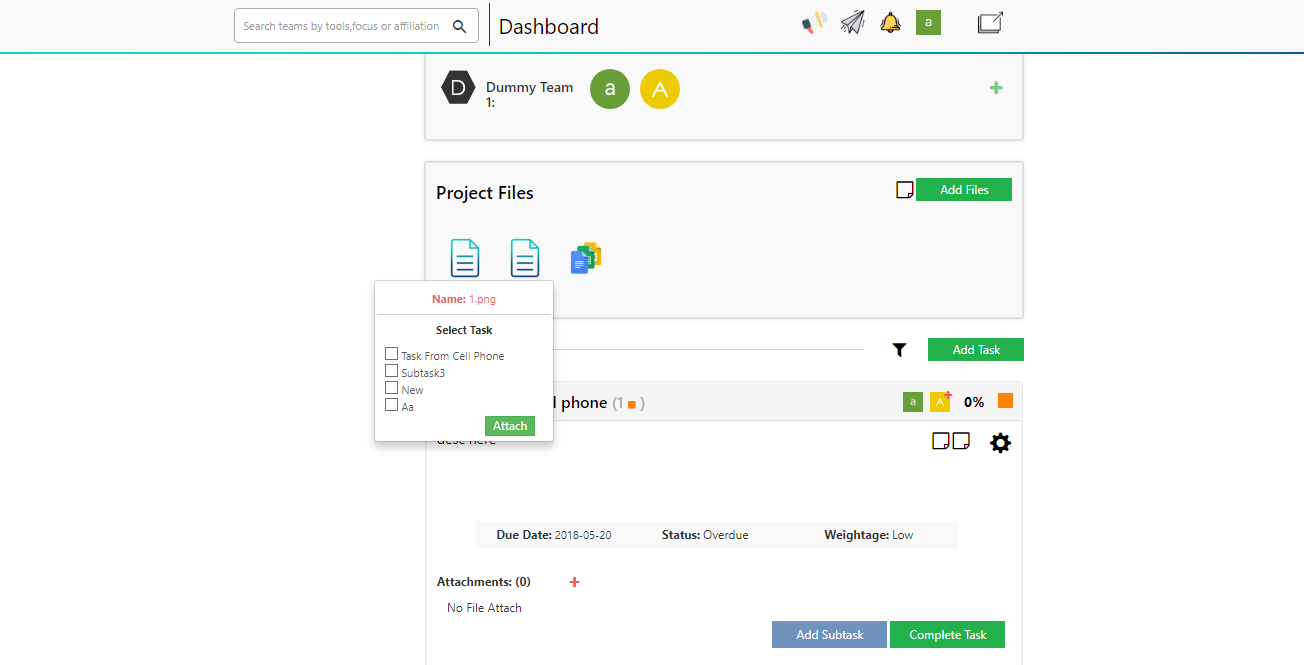Open the paper plane messages icon
The width and height of the screenshot is (1304, 665).
coord(852,22)
